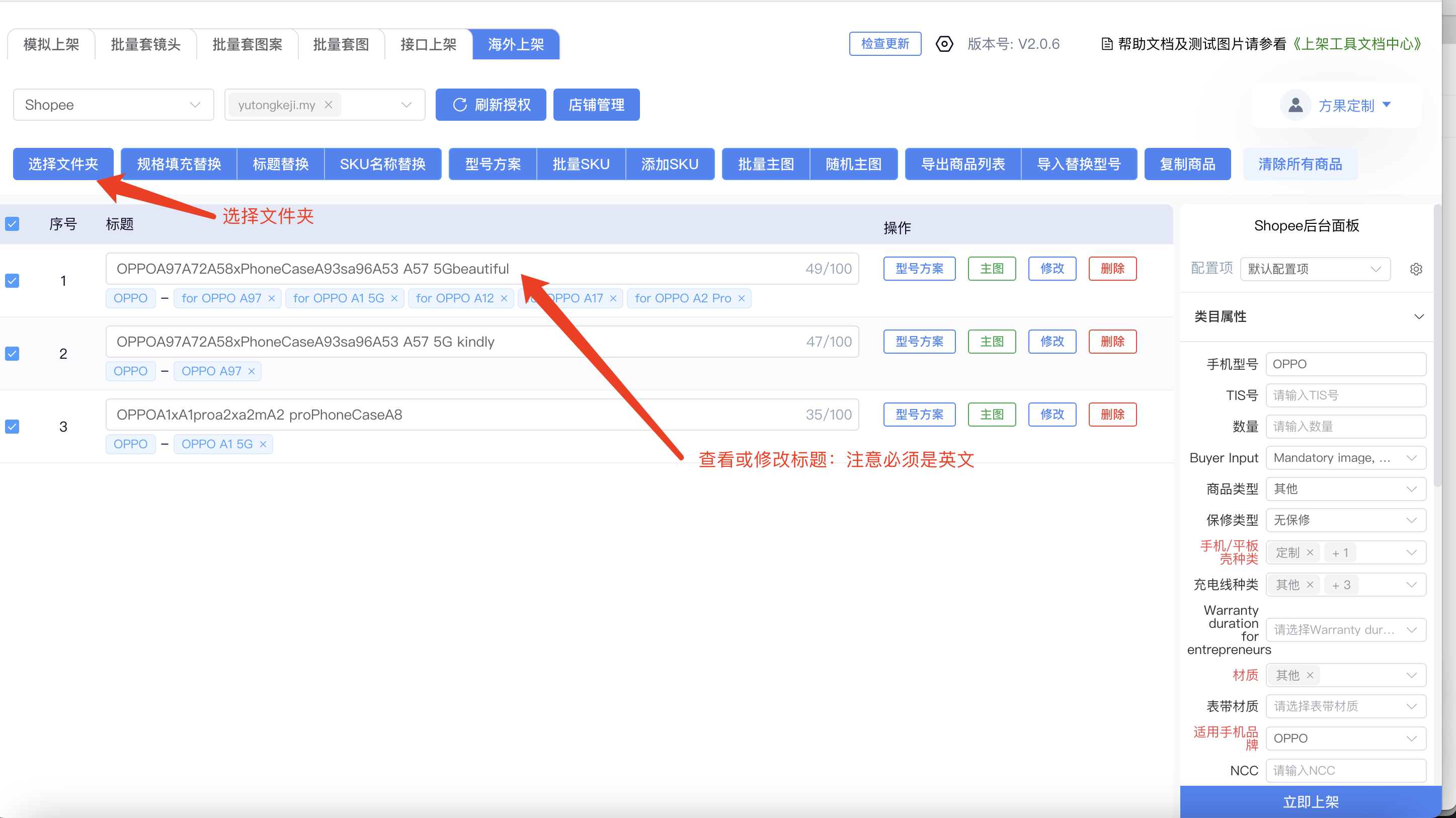Click the refresh icon in 刷新授权
The height and width of the screenshot is (818, 1456).
[x=460, y=105]
